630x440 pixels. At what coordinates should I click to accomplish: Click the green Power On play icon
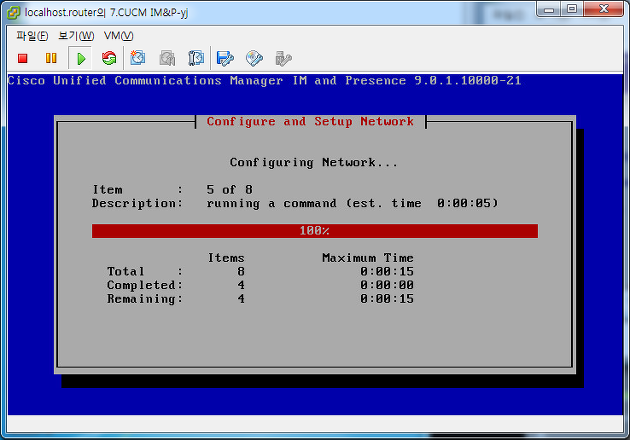click(81, 59)
